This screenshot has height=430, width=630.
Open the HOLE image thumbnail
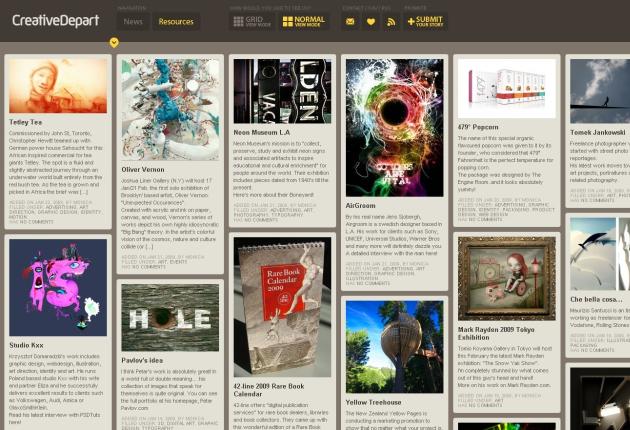tap(170, 317)
